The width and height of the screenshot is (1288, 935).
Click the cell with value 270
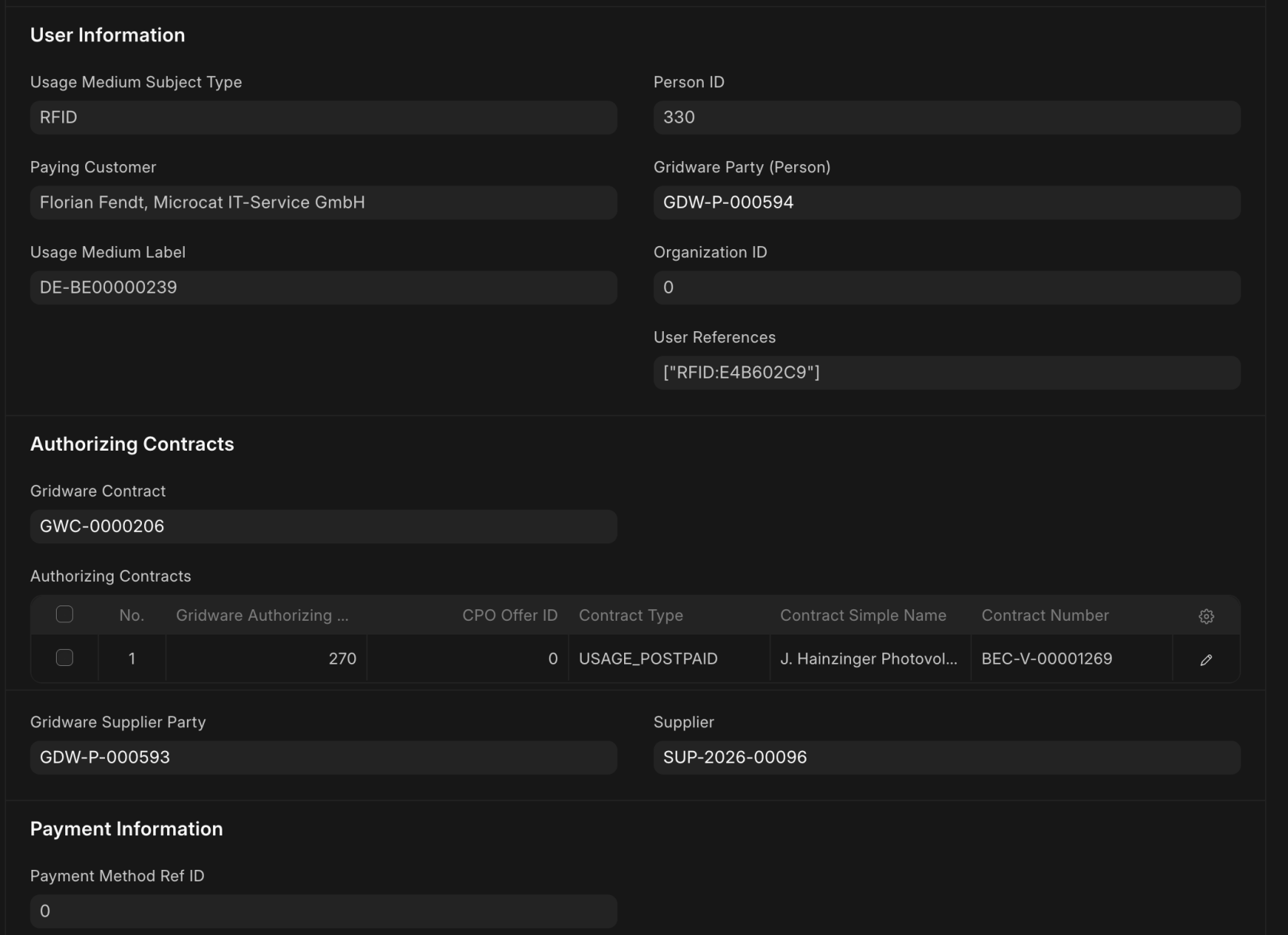click(266, 658)
